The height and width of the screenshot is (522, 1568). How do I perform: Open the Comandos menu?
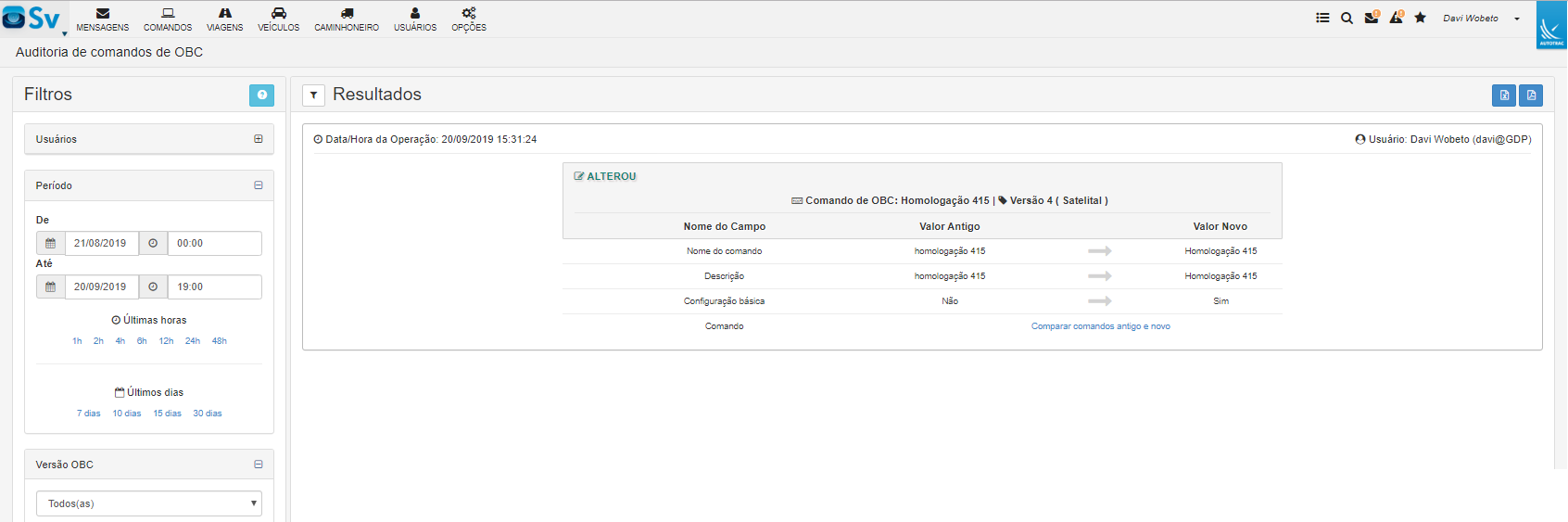(168, 19)
